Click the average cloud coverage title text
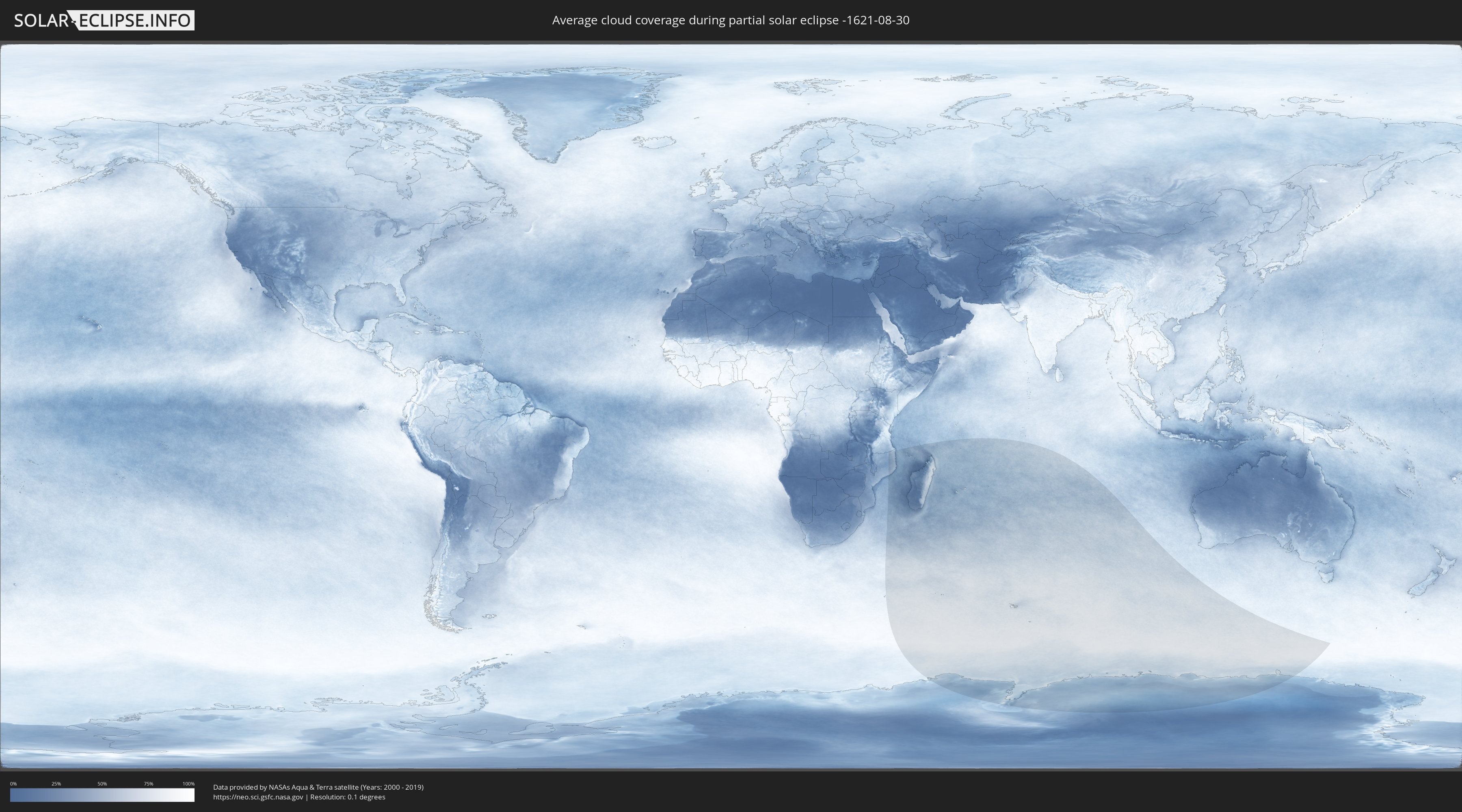This screenshot has width=1462, height=812. tap(731, 20)
